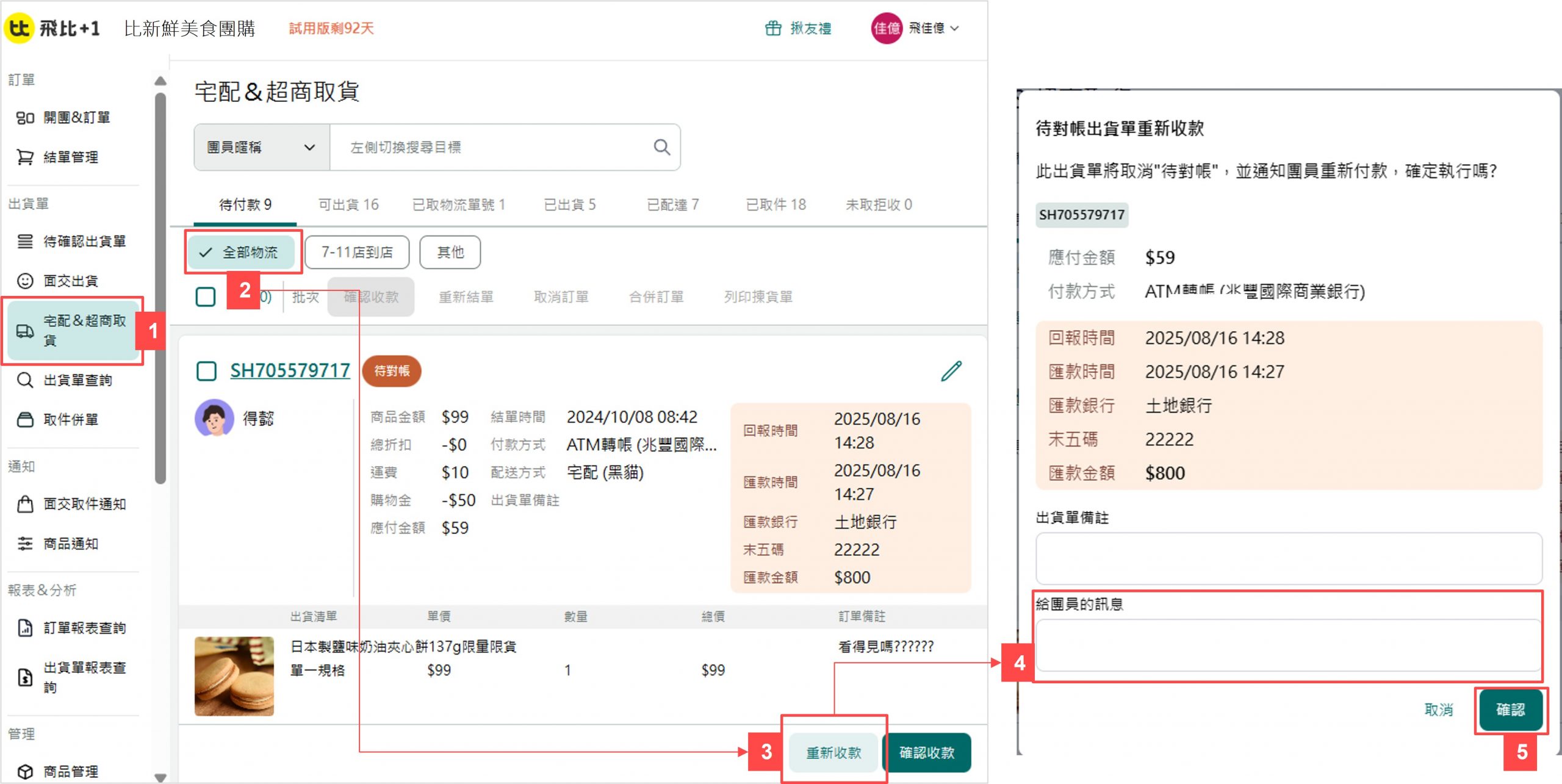The height and width of the screenshot is (784, 1562).
Task: Open 開團&訂單 in the sidebar
Action: (x=76, y=118)
